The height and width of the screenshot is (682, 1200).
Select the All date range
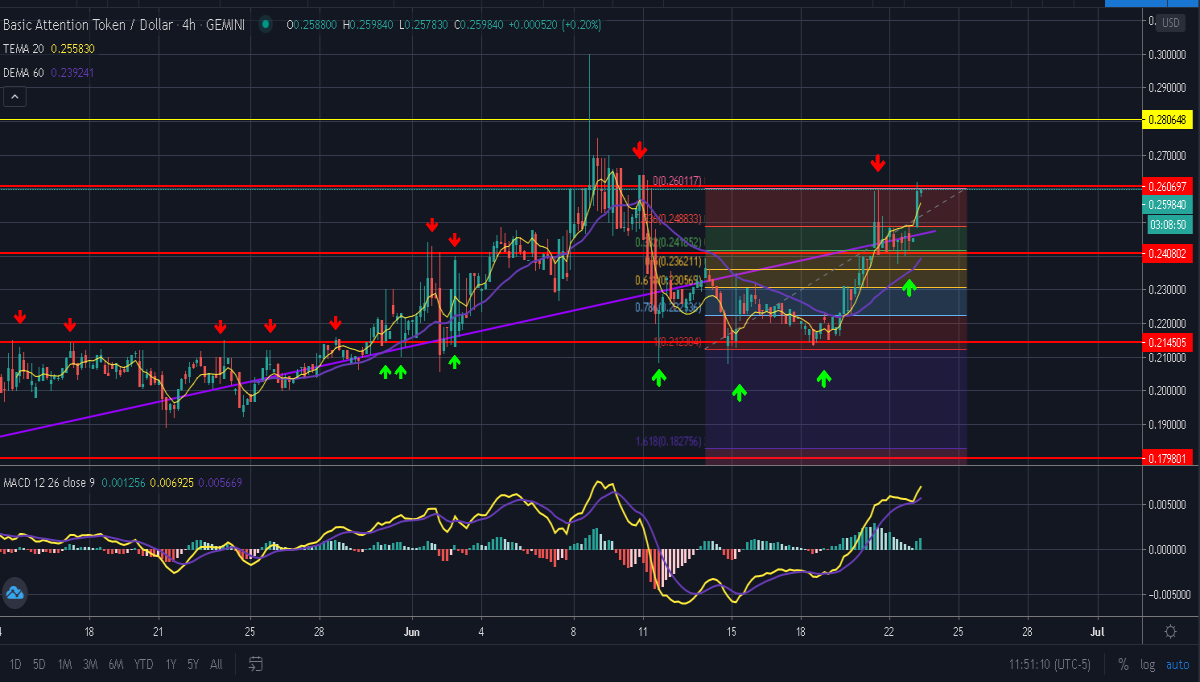(216, 664)
